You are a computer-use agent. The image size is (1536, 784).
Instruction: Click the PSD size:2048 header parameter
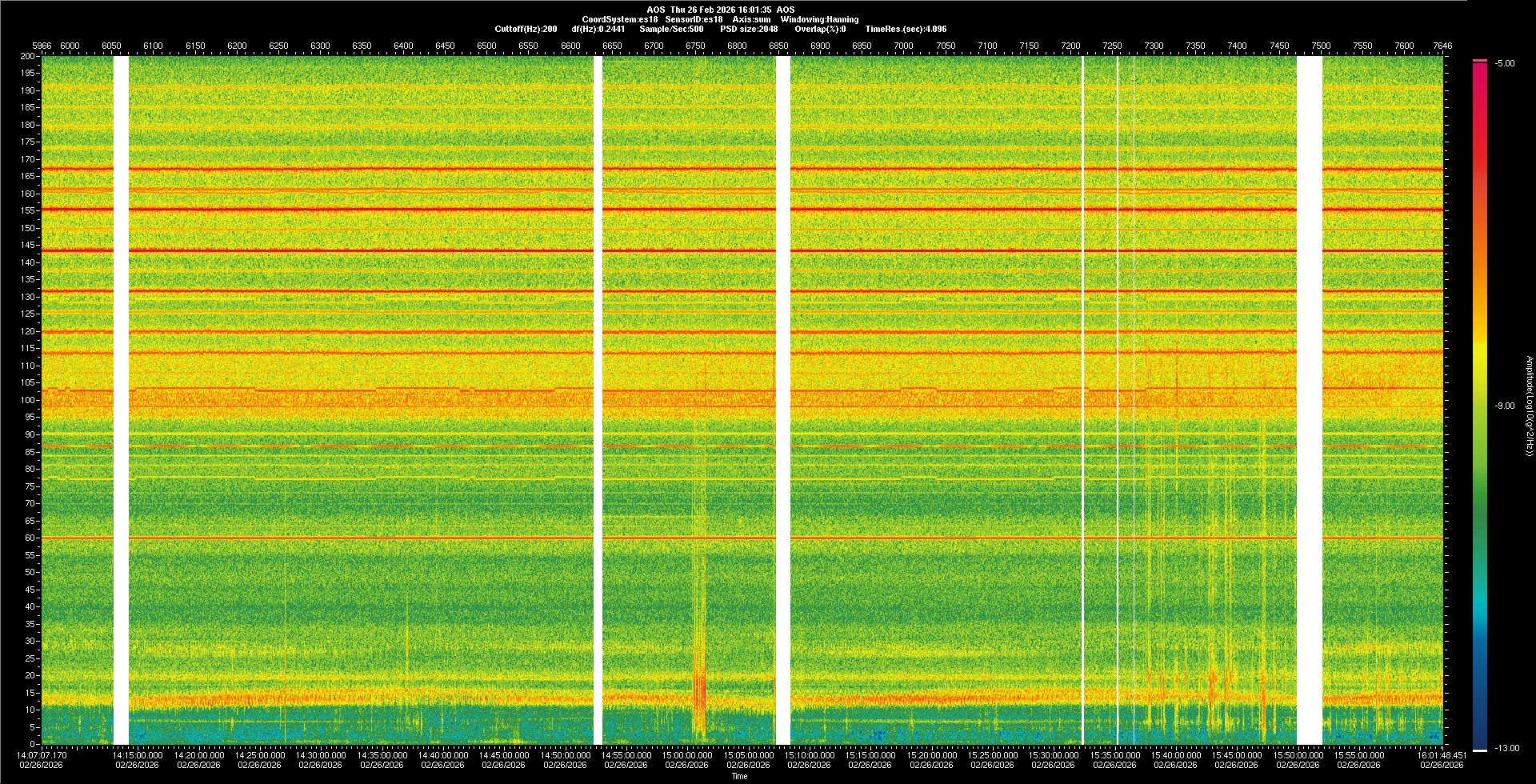[x=748, y=29]
